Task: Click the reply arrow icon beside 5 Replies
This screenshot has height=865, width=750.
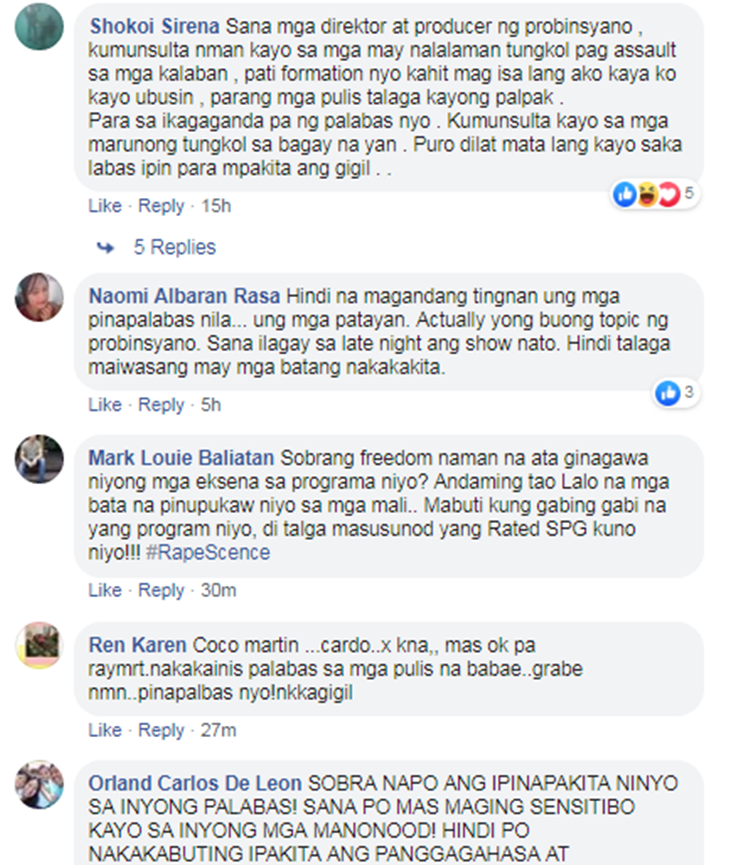Action: point(105,248)
